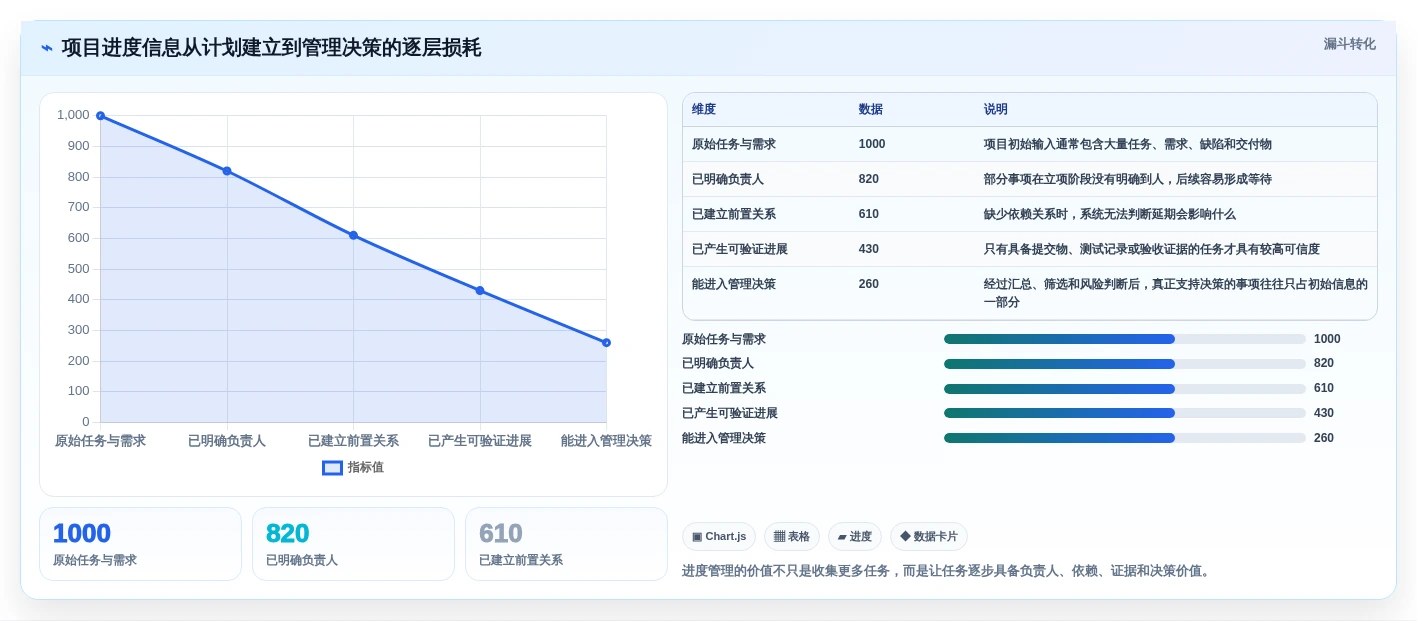Click the progress bar for 已明确负责人
The image size is (1417, 621).
1125,364
